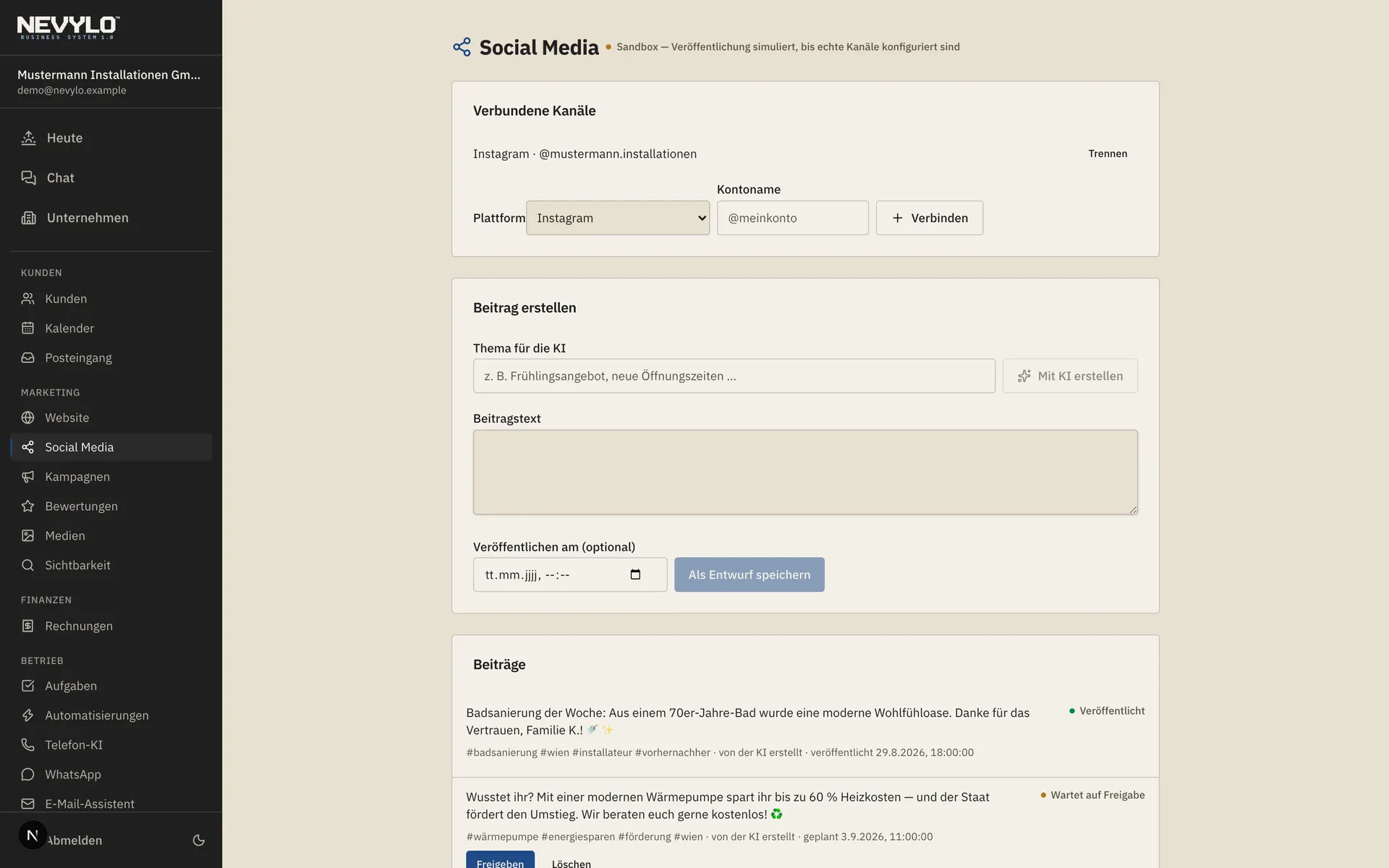Viewport: 1389px width, 868px height.
Task: Click the Aufgaben checkbox icon
Action: coord(27,686)
